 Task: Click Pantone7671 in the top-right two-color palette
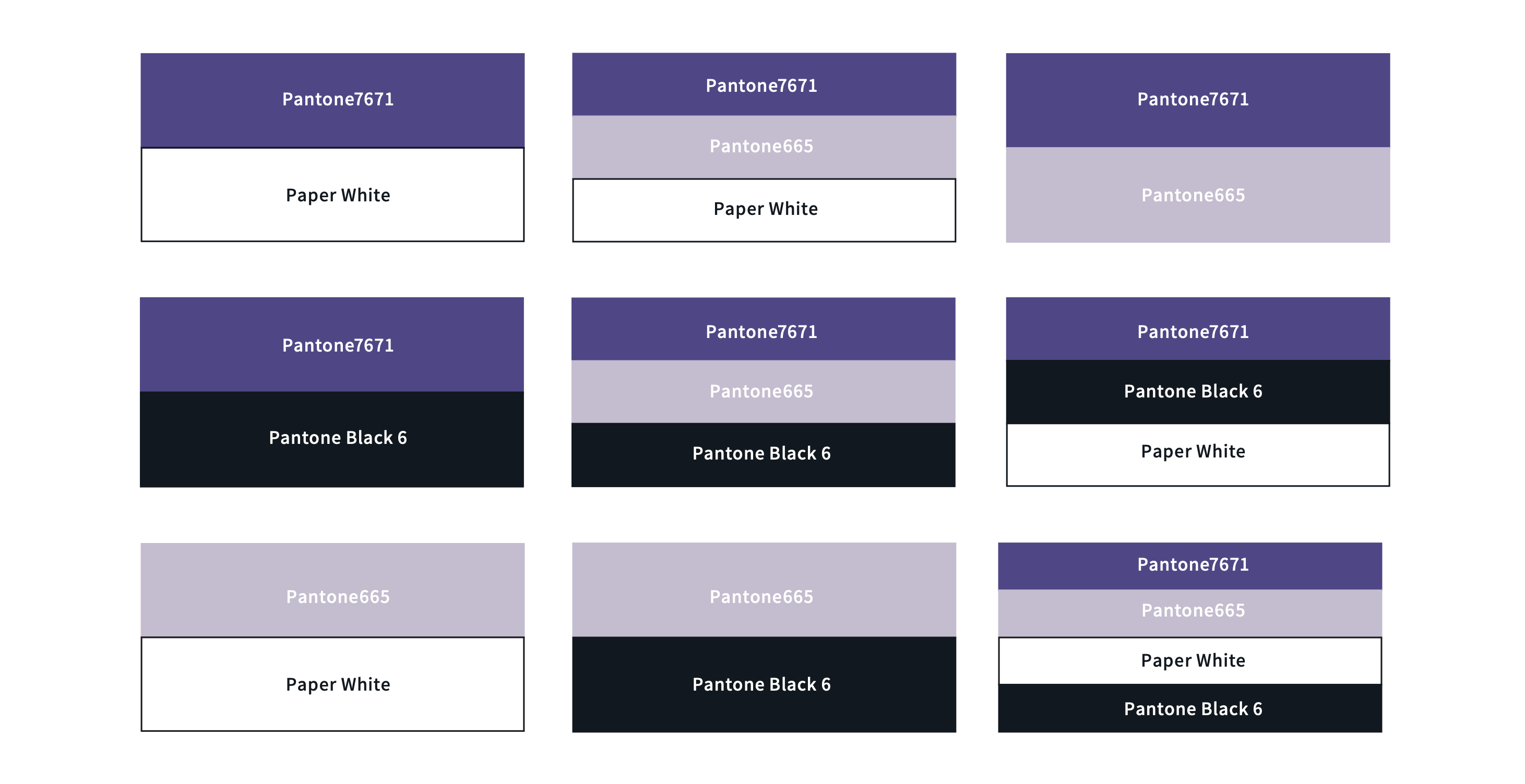point(1198,100)
